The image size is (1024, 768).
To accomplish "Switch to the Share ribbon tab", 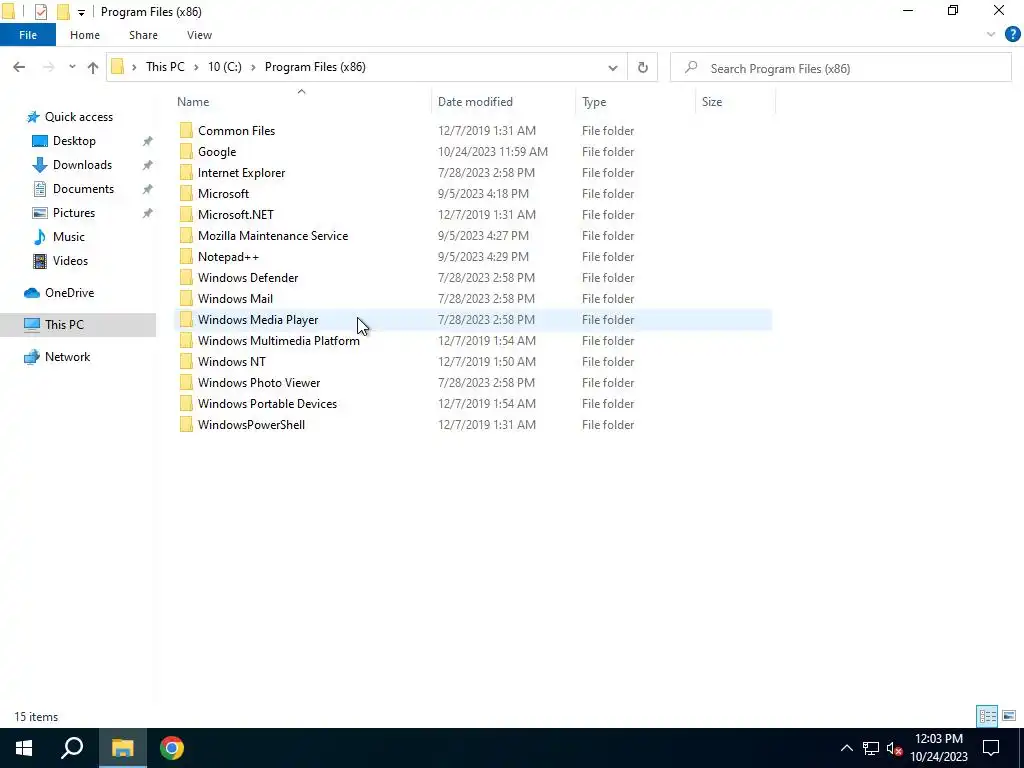I will (x=143, y=35).
